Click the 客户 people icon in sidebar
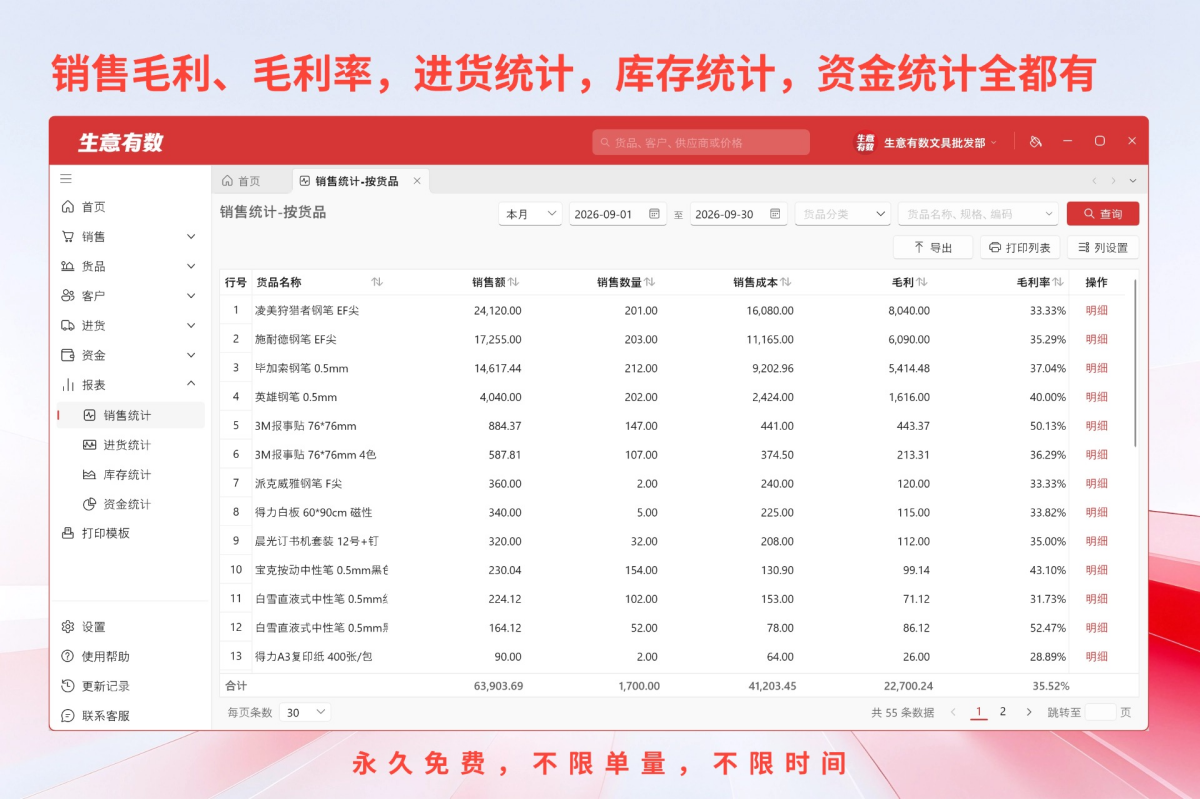This screenshot has height=799, width=1200. [x=68, y=296]
